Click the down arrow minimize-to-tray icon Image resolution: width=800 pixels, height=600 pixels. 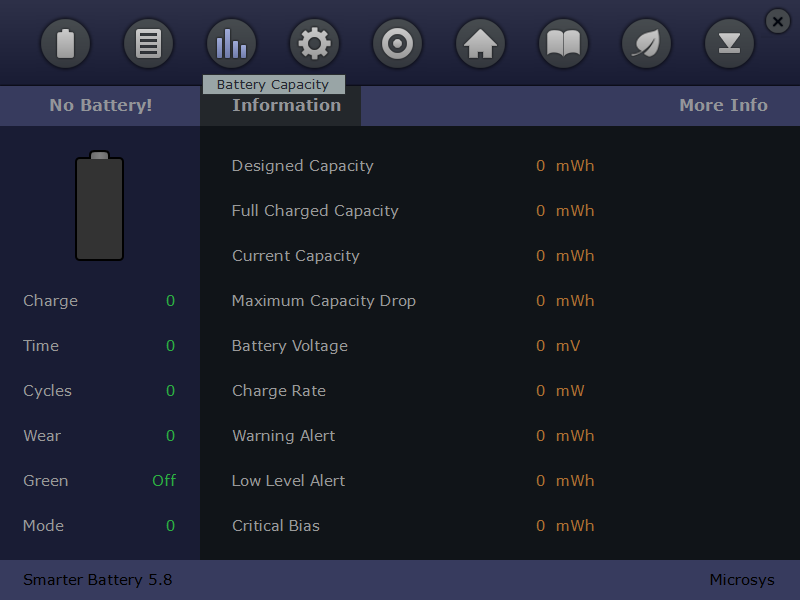(729, 44)
